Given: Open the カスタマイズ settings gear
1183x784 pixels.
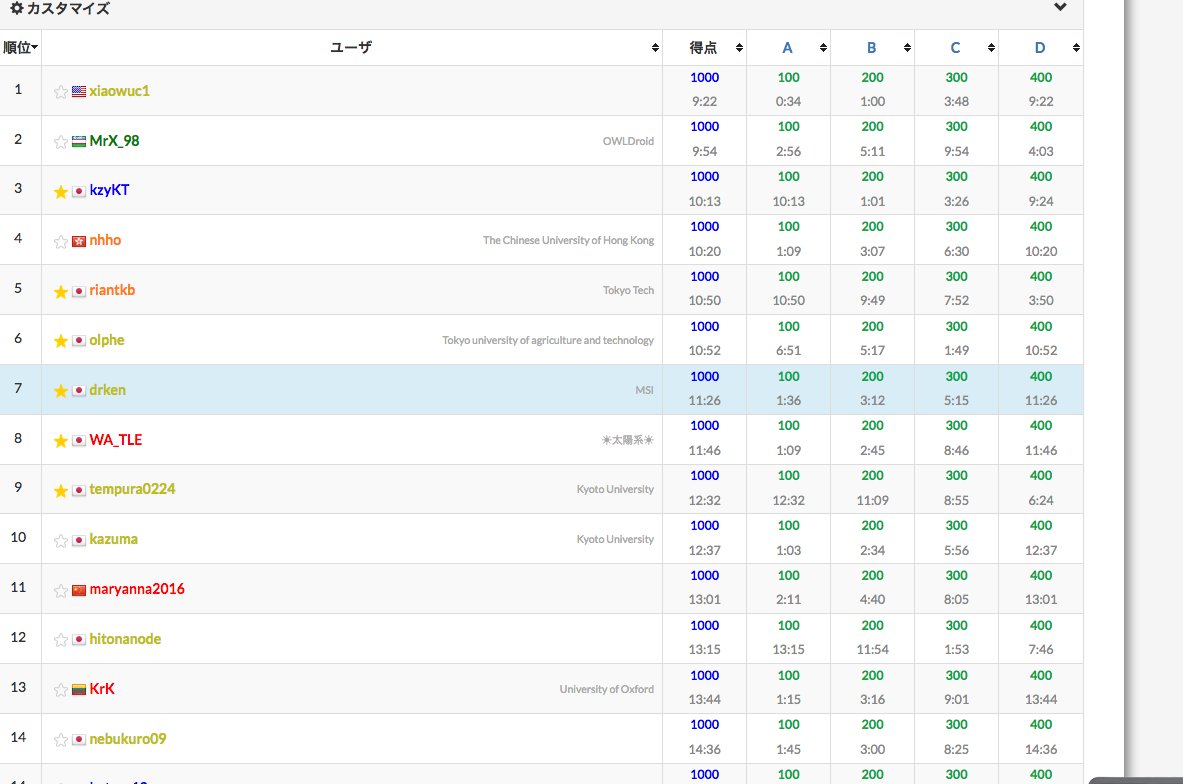Looking at the screenshot, I should [x=14, y=8].
